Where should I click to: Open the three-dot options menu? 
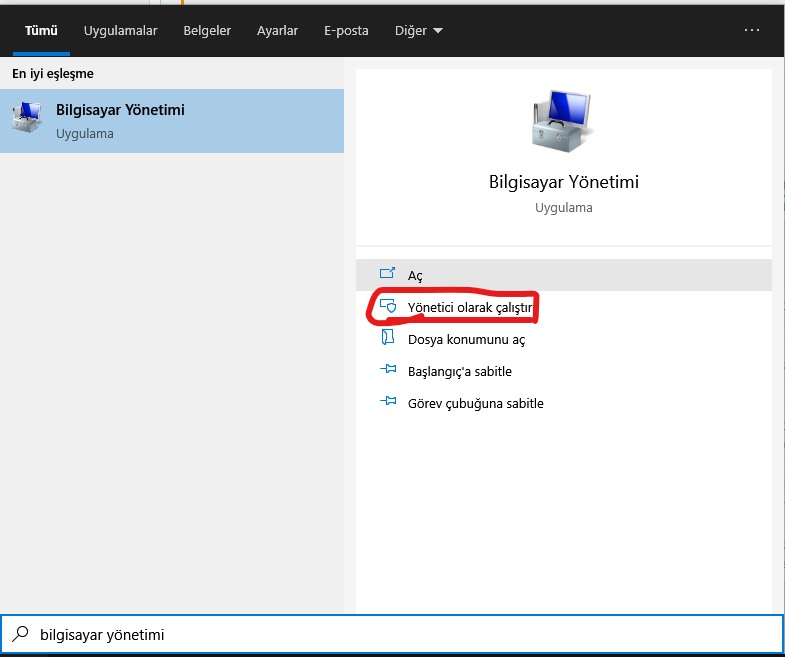[751, 30]
